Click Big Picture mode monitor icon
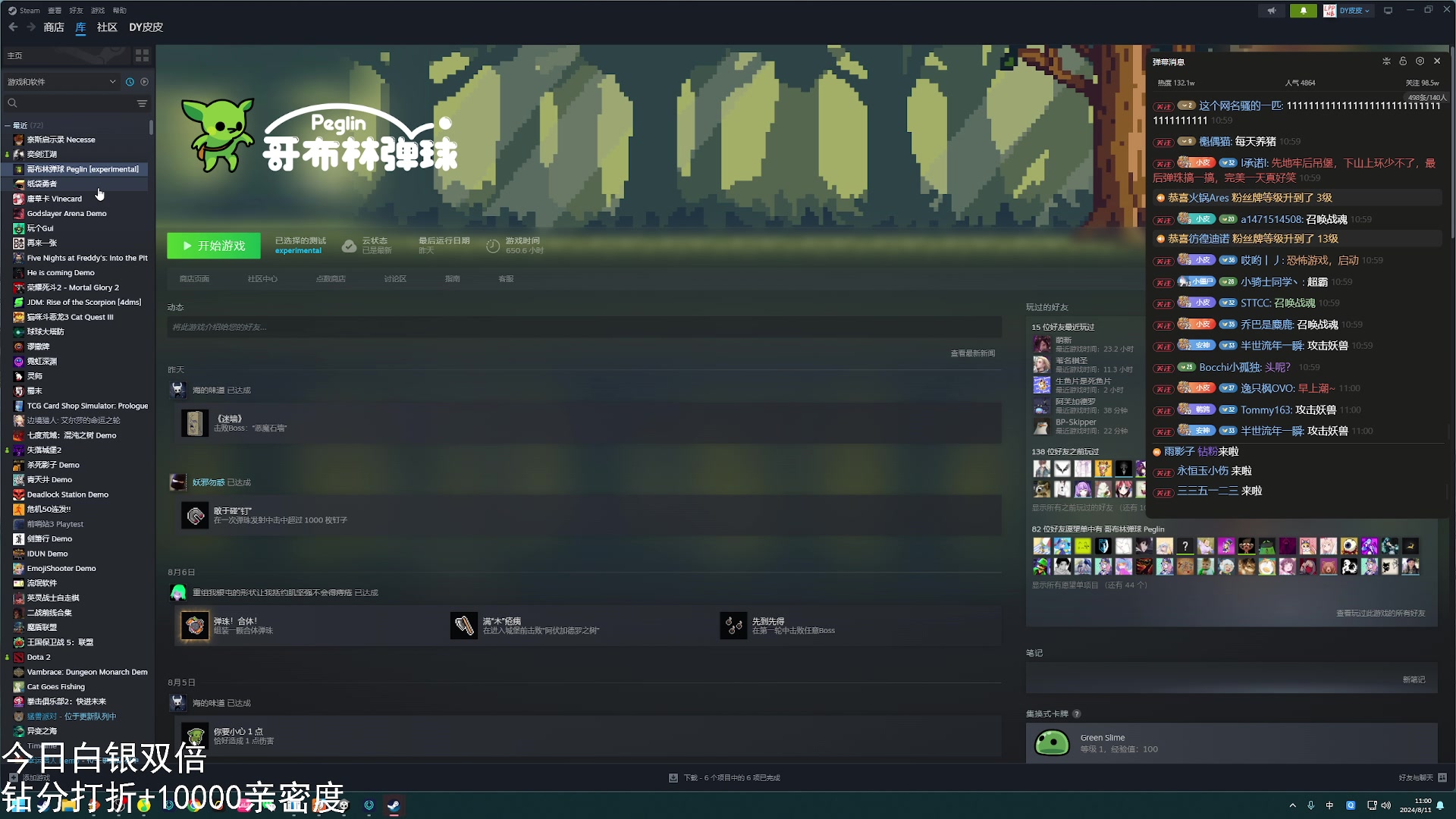This screenshot has width=1456, height=819. [1388, 11]
